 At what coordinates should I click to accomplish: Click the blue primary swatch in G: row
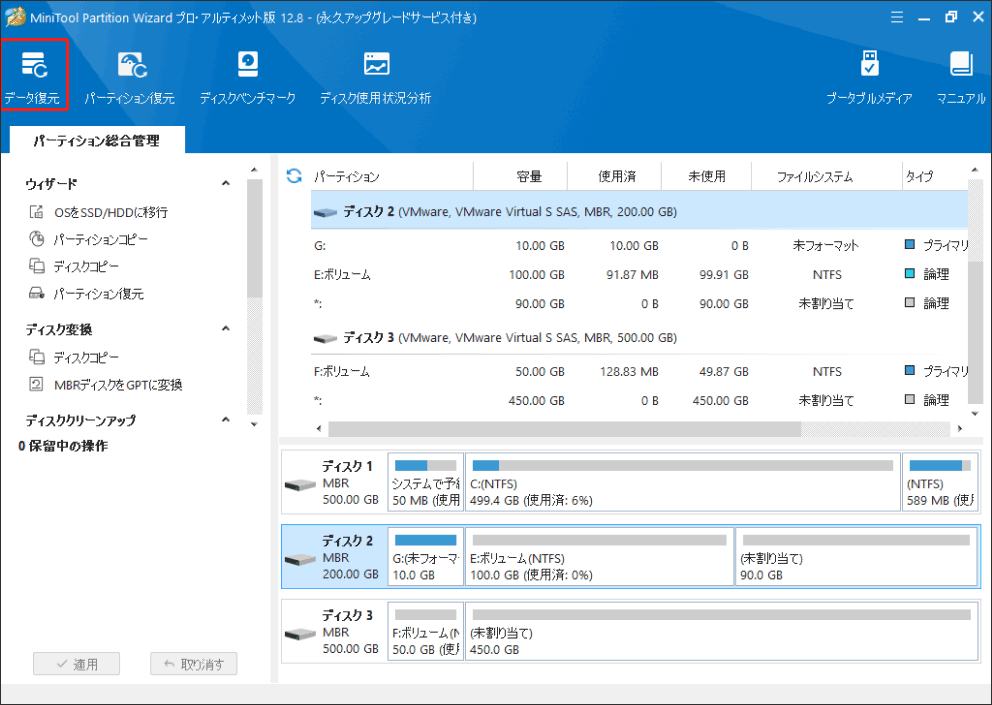pyautogui.click(x=910, y=244)
